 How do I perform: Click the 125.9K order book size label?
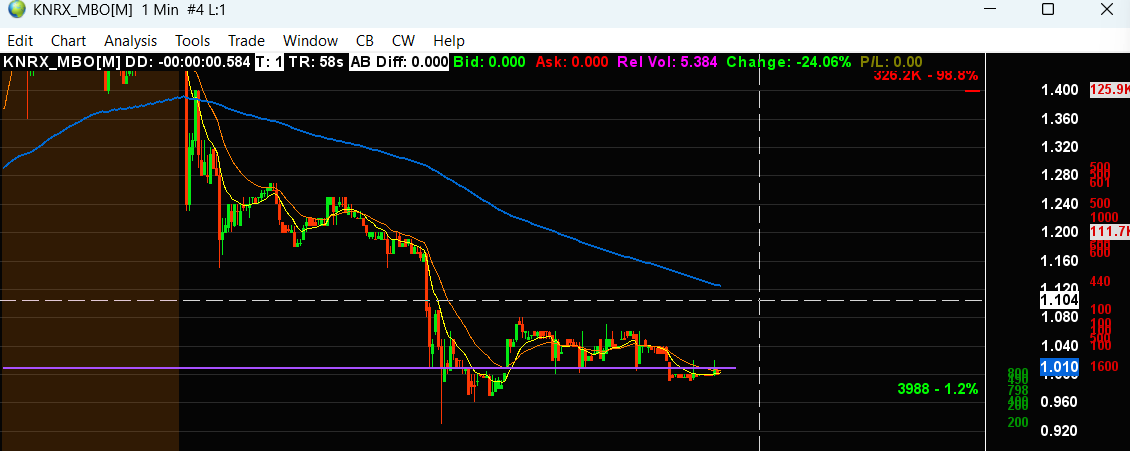point(1109,90)
